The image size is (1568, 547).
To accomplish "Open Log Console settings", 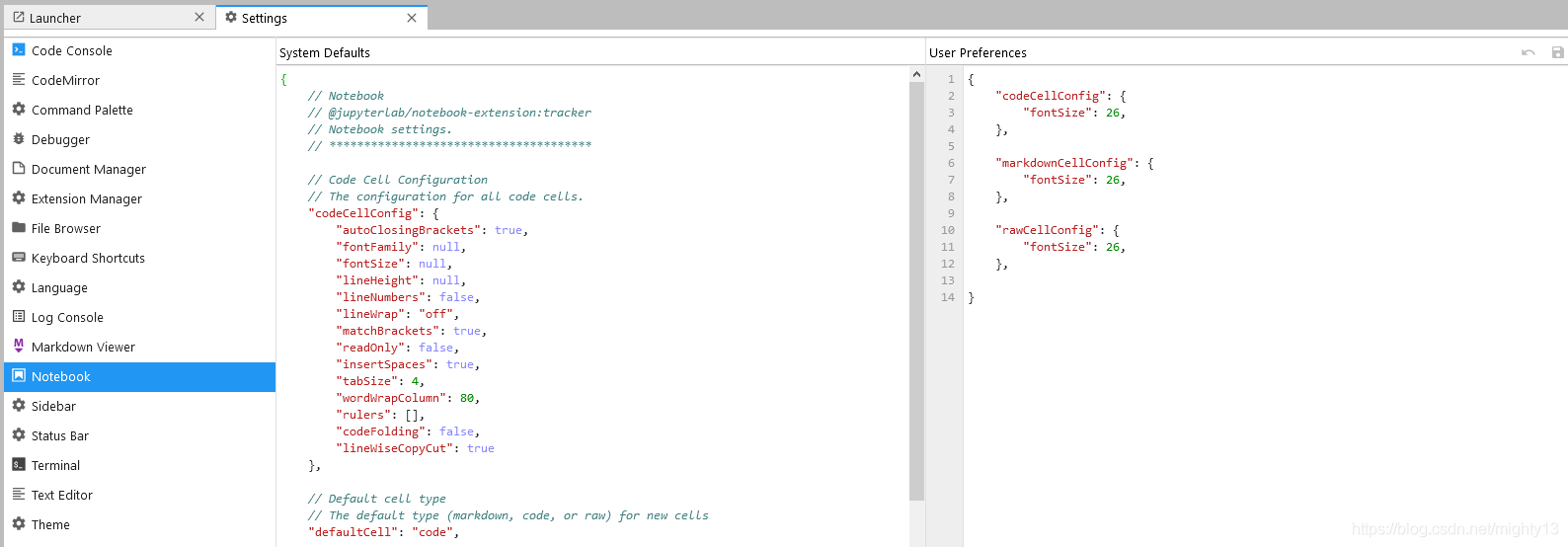I will coord(139,317).
